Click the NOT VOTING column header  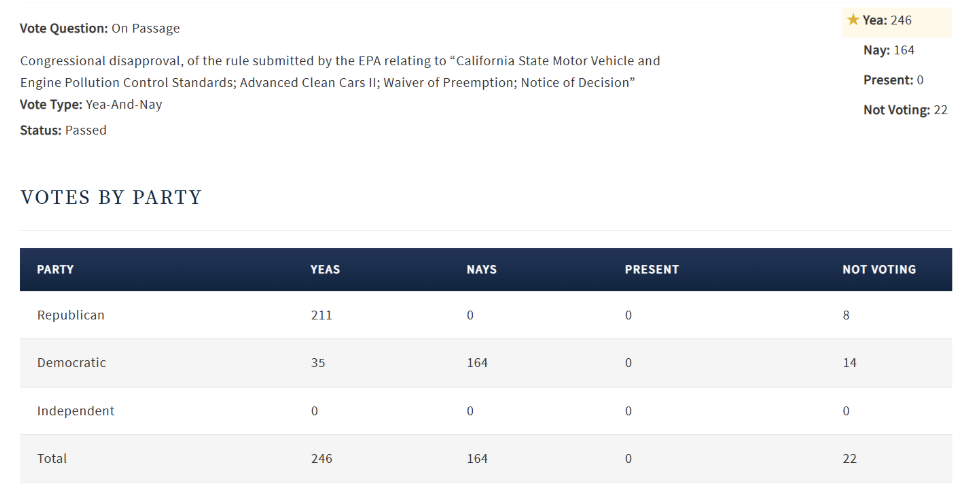point(879,270)
